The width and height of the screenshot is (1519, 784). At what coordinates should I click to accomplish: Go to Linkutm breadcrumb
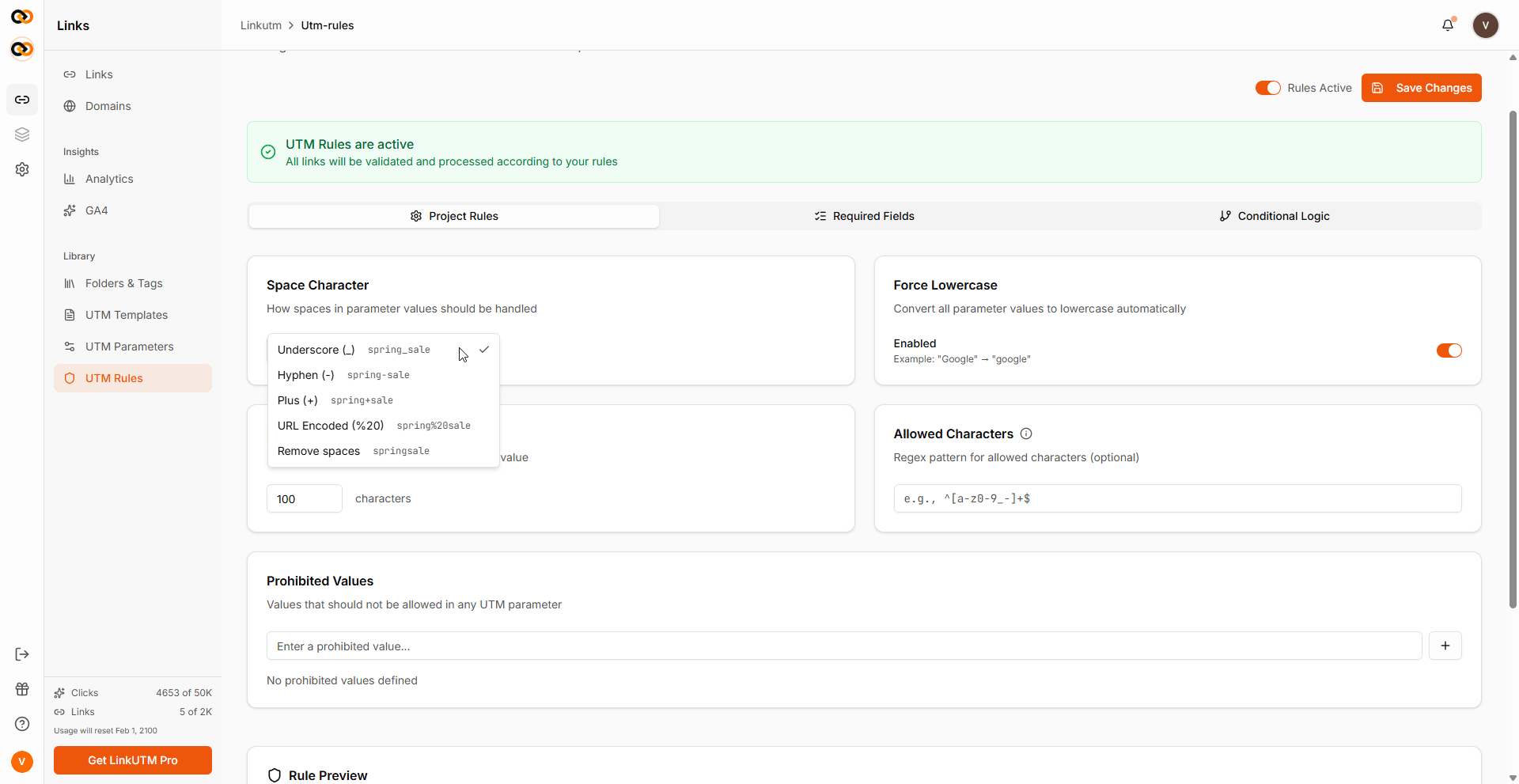tap(261, 25)
